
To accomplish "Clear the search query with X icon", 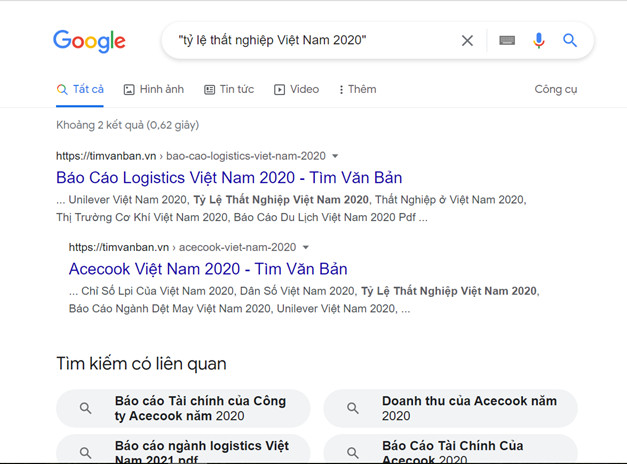I will [x=467, y=40].
